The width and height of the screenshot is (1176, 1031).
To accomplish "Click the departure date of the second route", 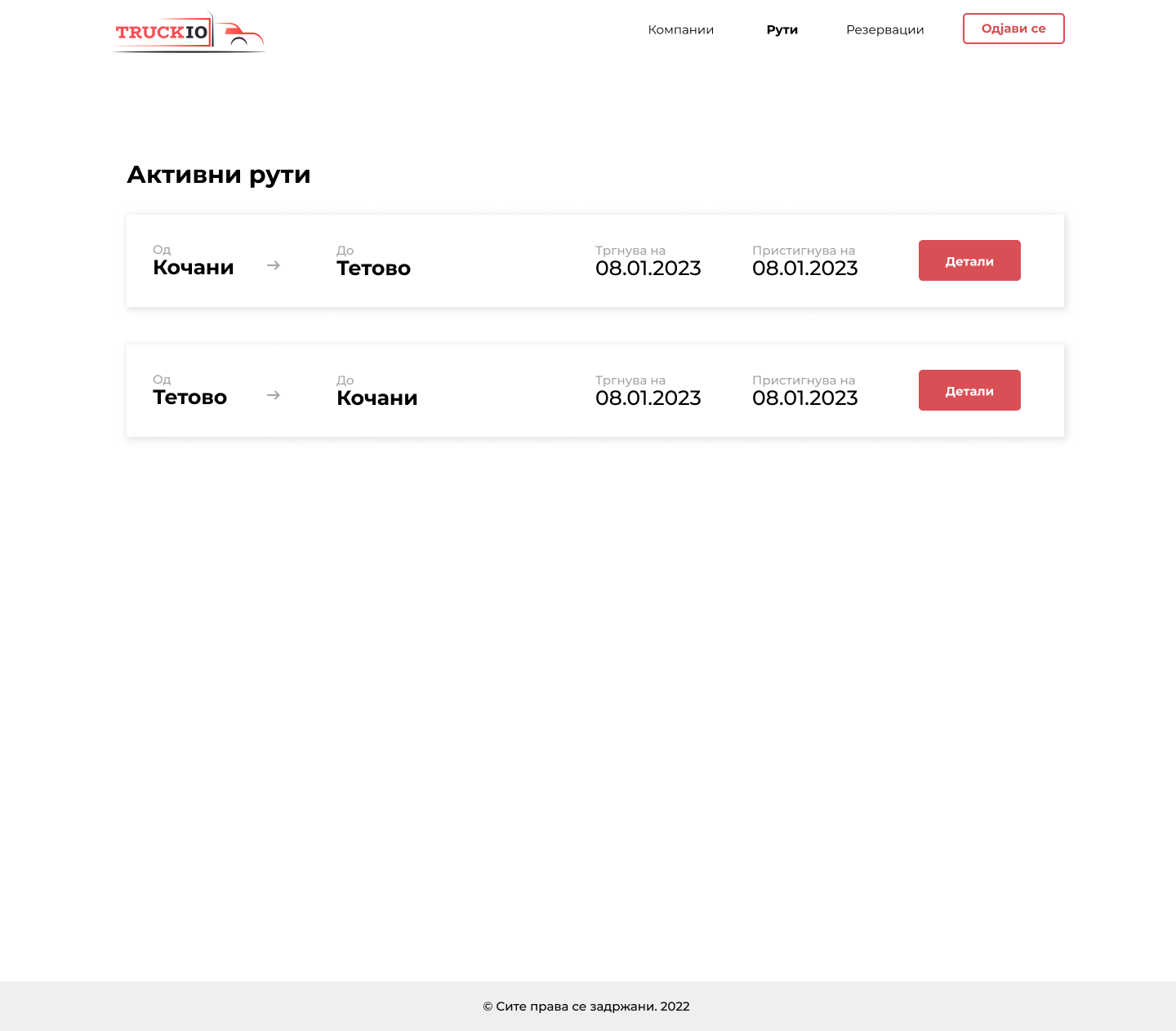I will pos(648,398).
